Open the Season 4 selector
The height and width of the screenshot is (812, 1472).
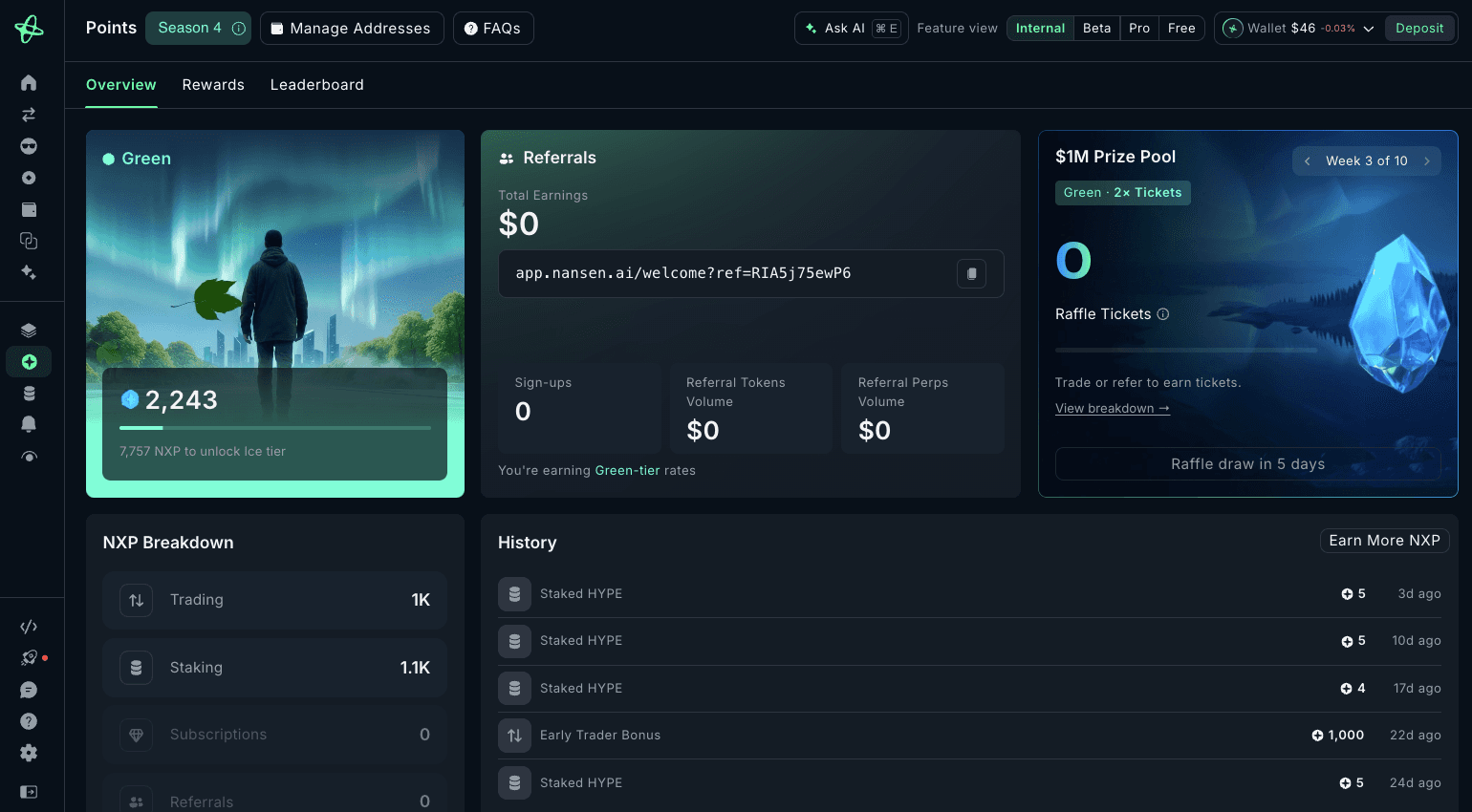point(198,29)
